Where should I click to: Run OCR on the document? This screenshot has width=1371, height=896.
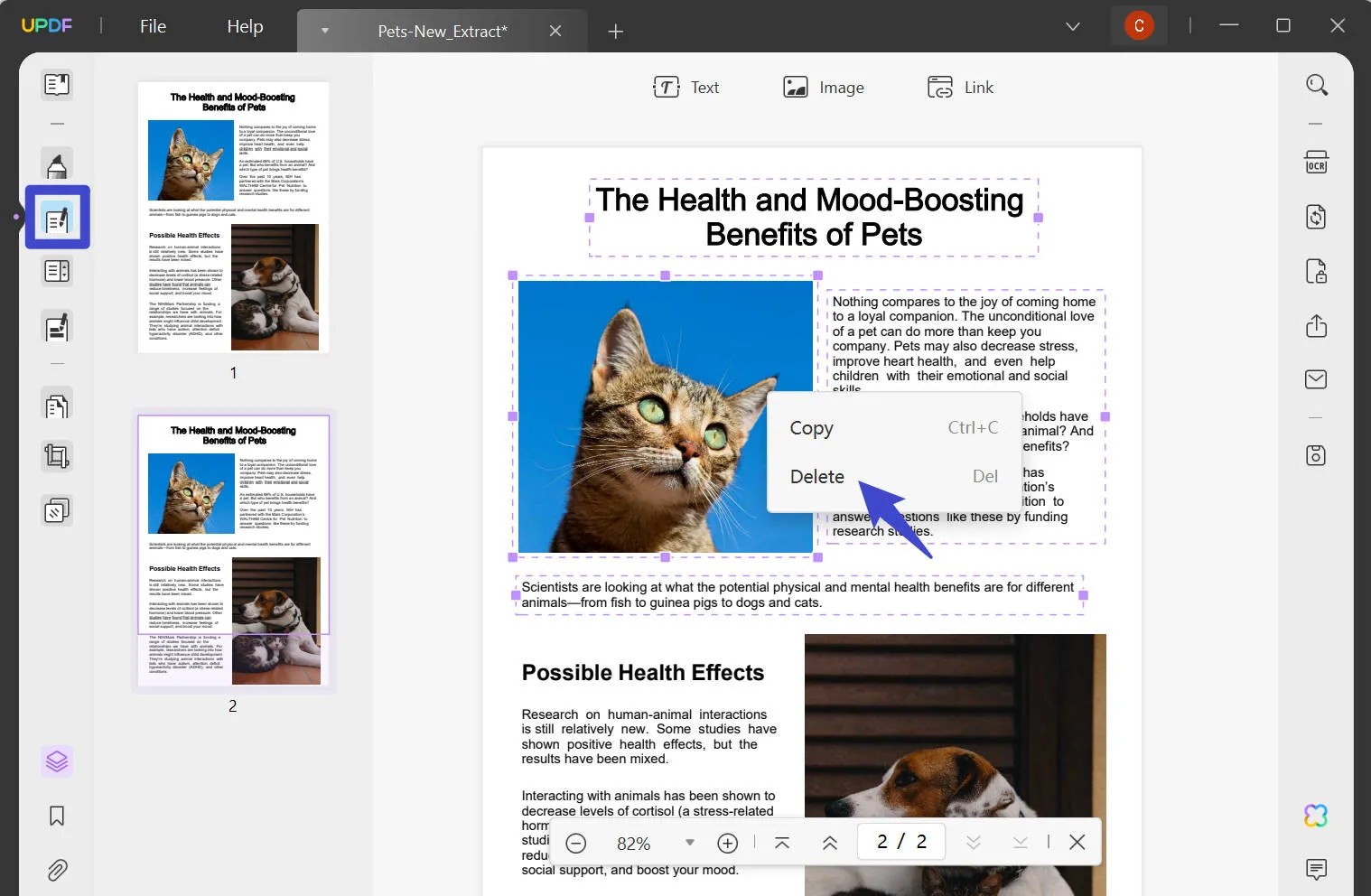[x=1316, y=162]
